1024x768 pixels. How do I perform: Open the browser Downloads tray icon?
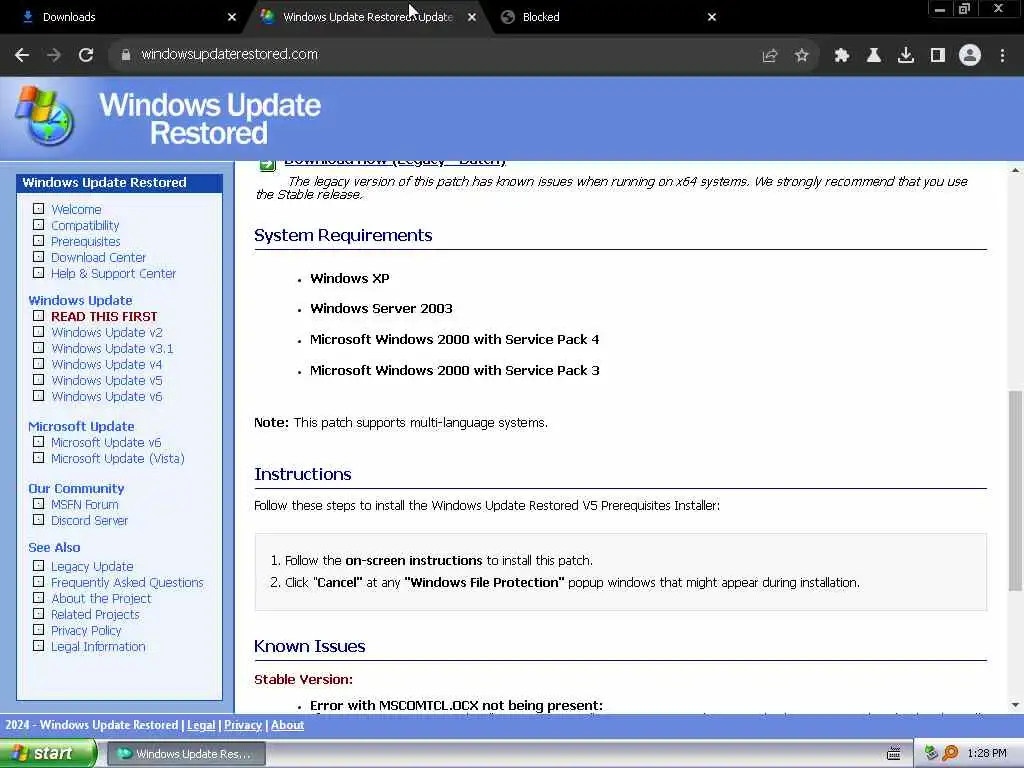(906, 56)
